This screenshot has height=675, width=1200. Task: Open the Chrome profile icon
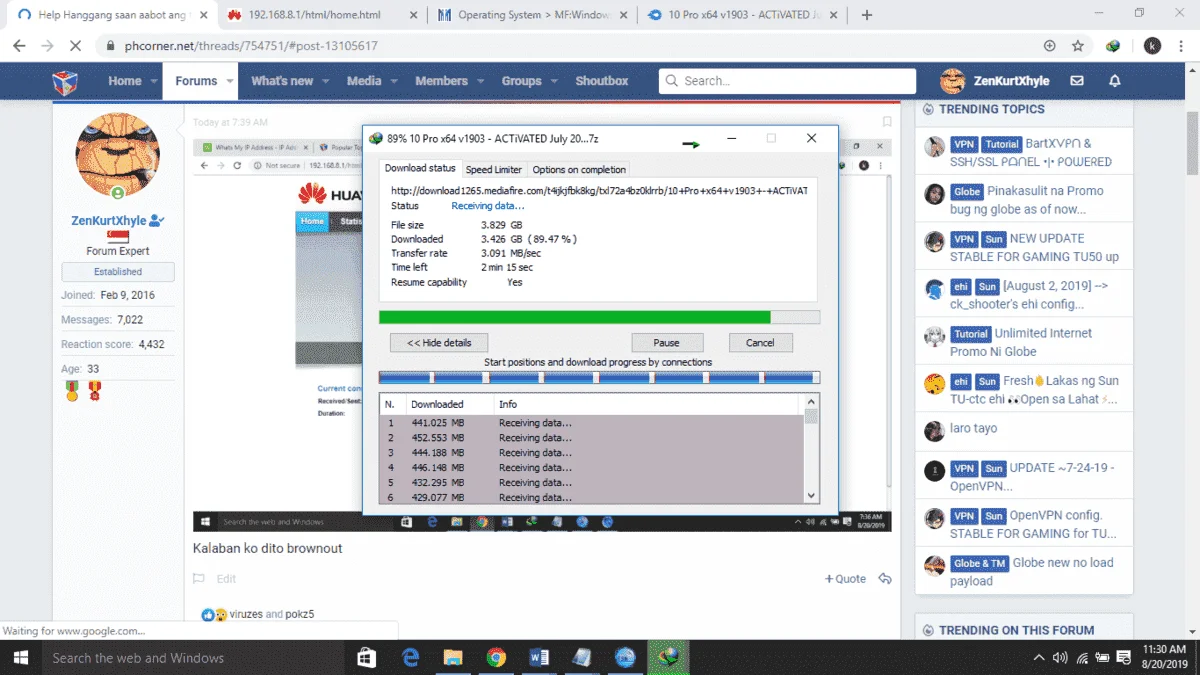tap(1152, 46)
